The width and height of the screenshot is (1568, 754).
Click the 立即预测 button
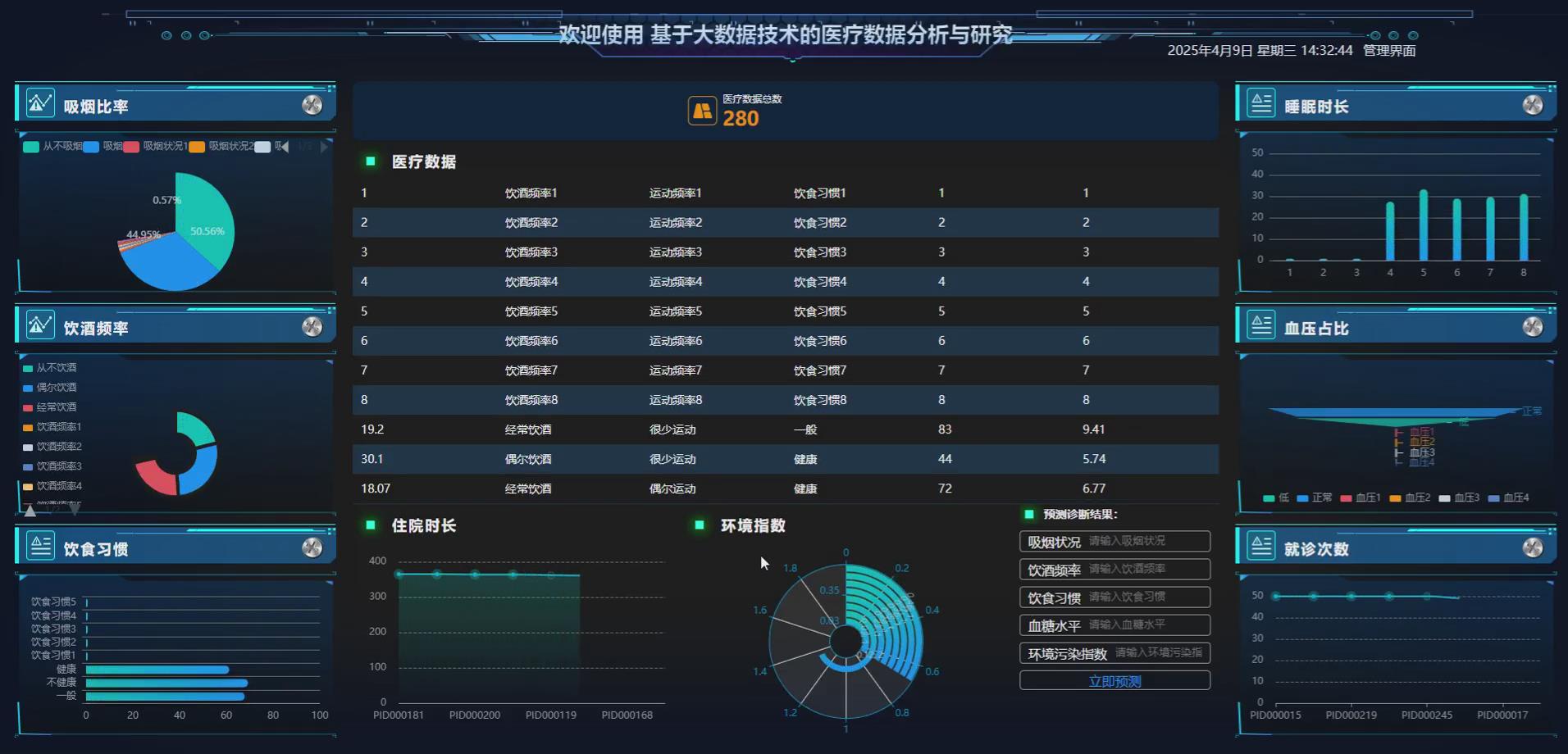(1114, 681)
